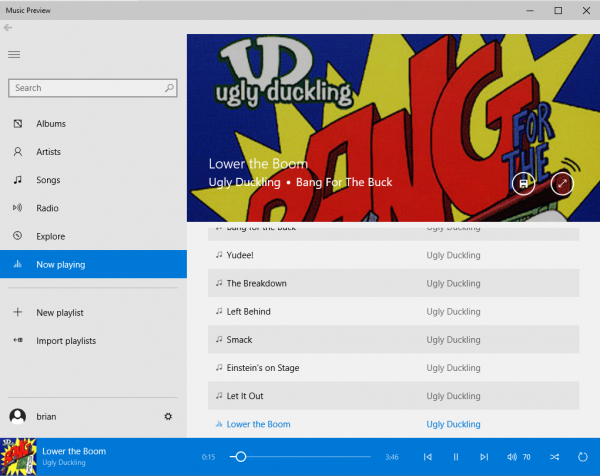Open the Albums section
Image resolution: width=600 pixels, height=476 pixels.
pos(93,124)
